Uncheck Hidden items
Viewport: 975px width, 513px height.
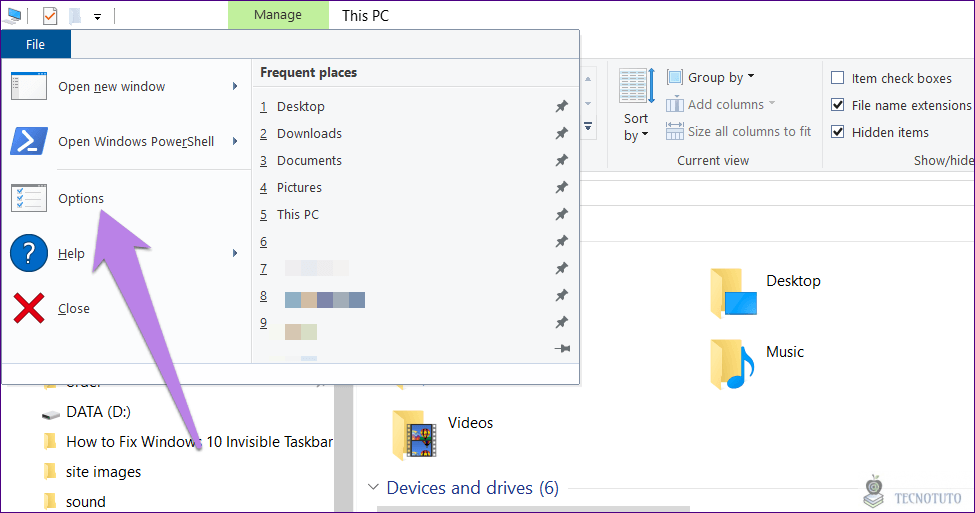(838, 132)
